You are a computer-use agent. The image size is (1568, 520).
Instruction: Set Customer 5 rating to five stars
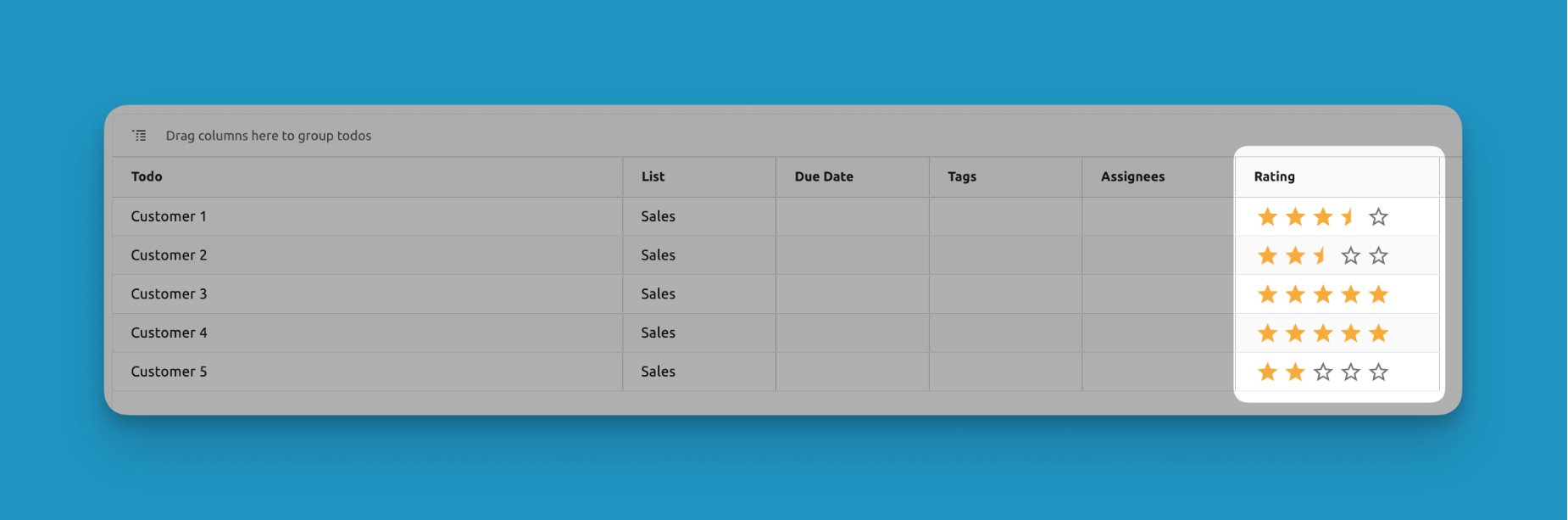1379,372
